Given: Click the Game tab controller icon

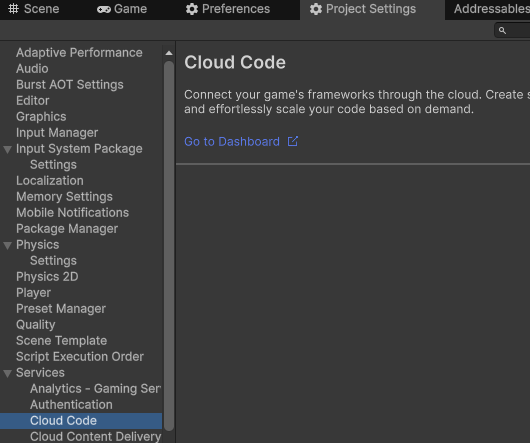Looking at the screenshot, I should (x=104, y=9).
